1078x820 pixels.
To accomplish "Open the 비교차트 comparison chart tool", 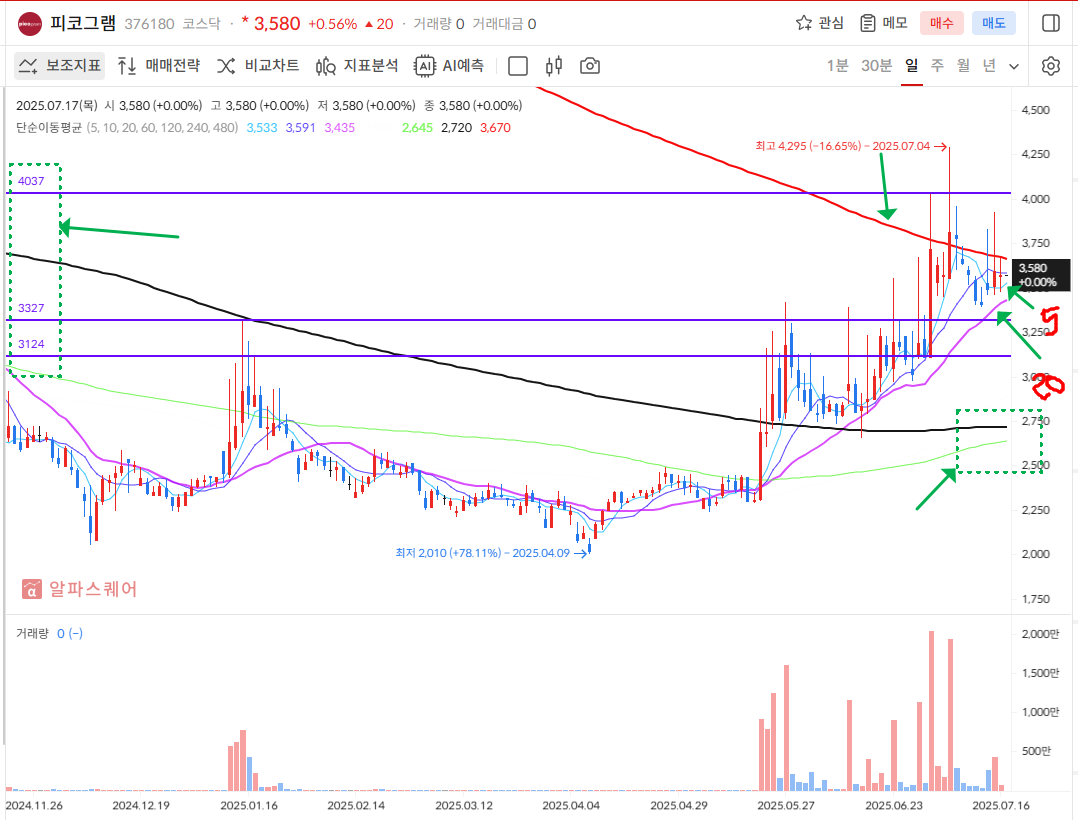I will click(258, 66).
